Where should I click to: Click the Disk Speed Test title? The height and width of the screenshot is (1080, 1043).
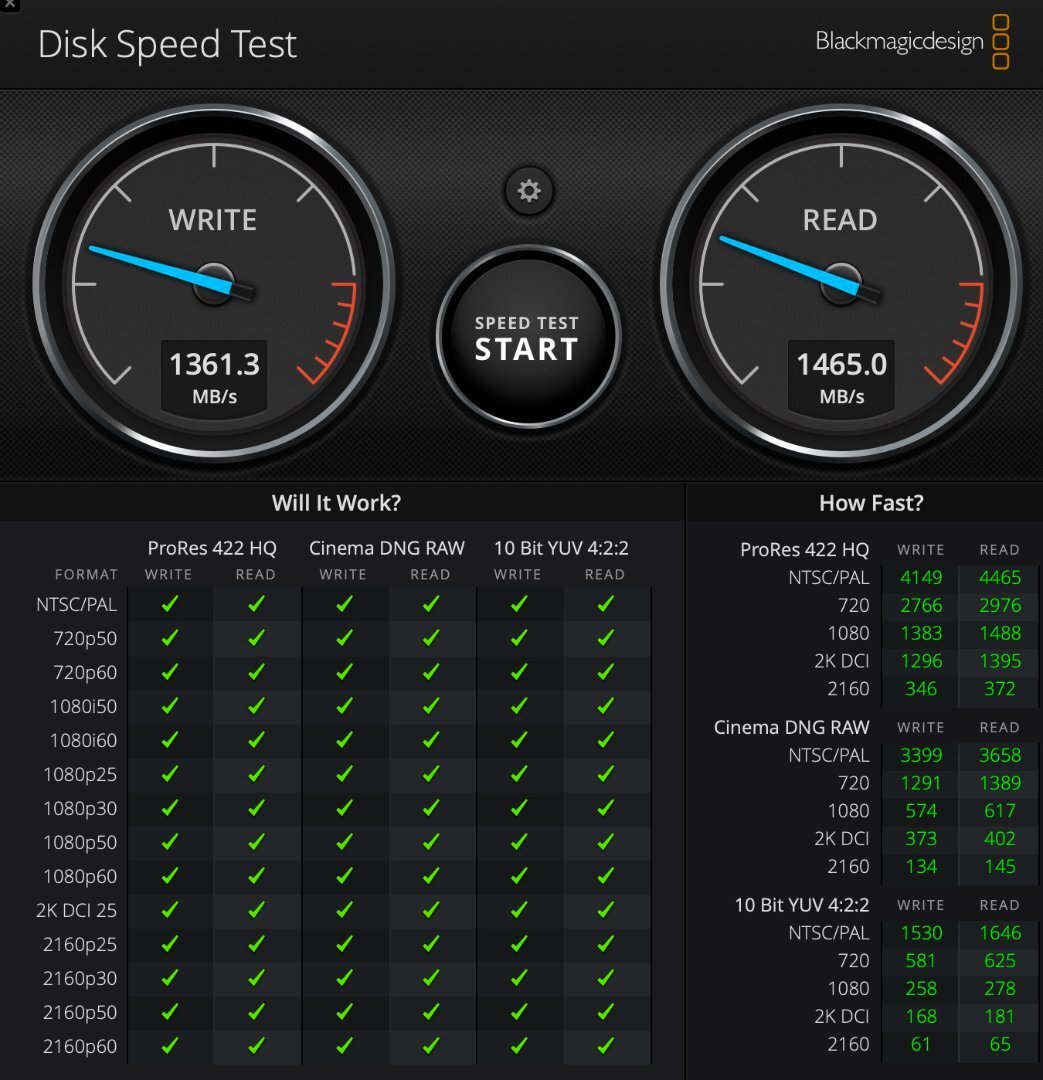point(167,45)
